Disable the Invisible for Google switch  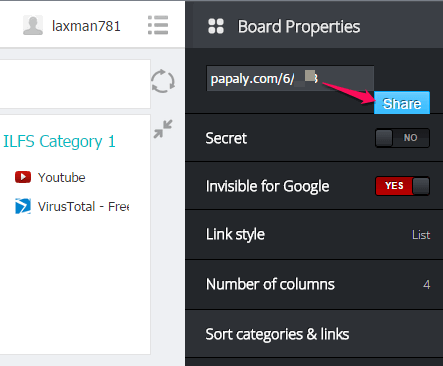402,186
